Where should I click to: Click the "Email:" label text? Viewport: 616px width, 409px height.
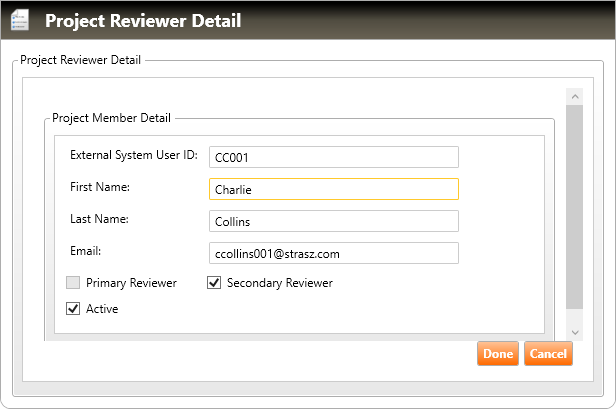86,251
